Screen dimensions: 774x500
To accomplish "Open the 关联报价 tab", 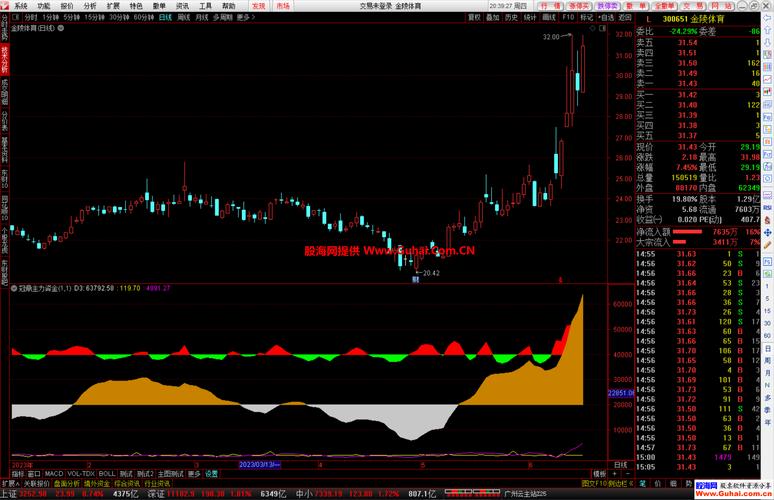I will point(37,484).
